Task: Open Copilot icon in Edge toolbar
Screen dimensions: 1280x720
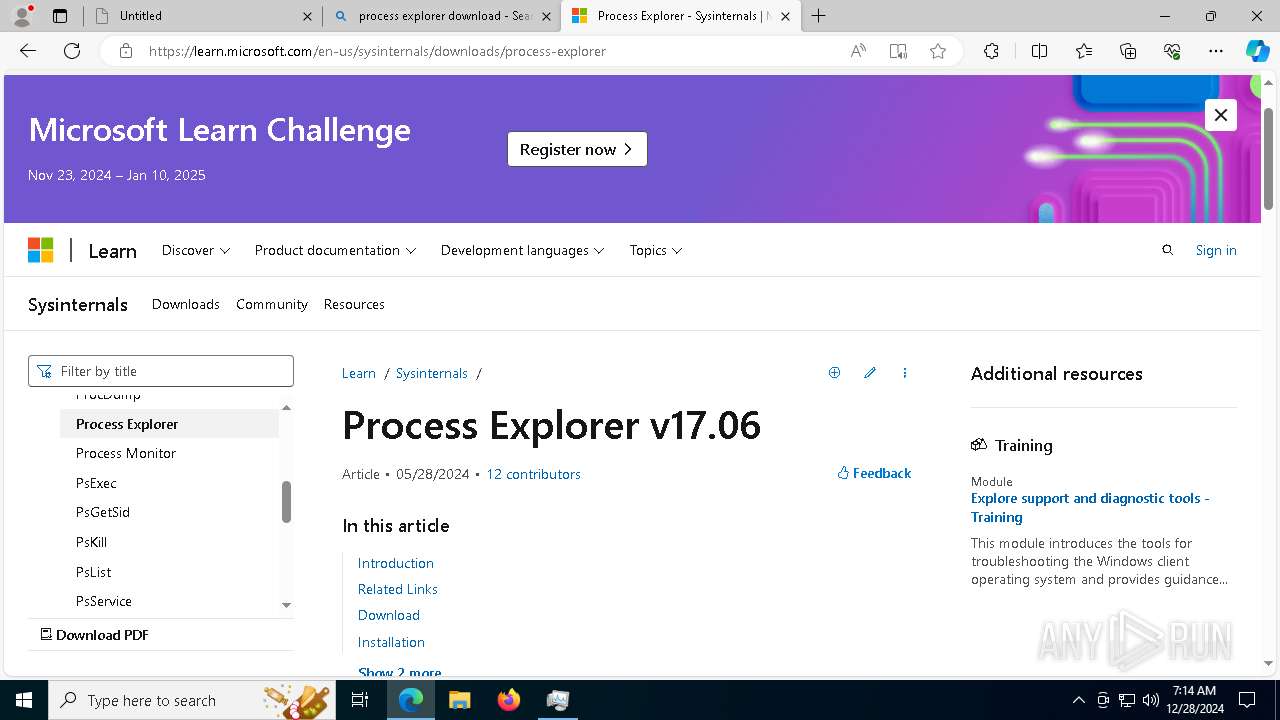Action: pyautogui.click(x=1257, y=51)
